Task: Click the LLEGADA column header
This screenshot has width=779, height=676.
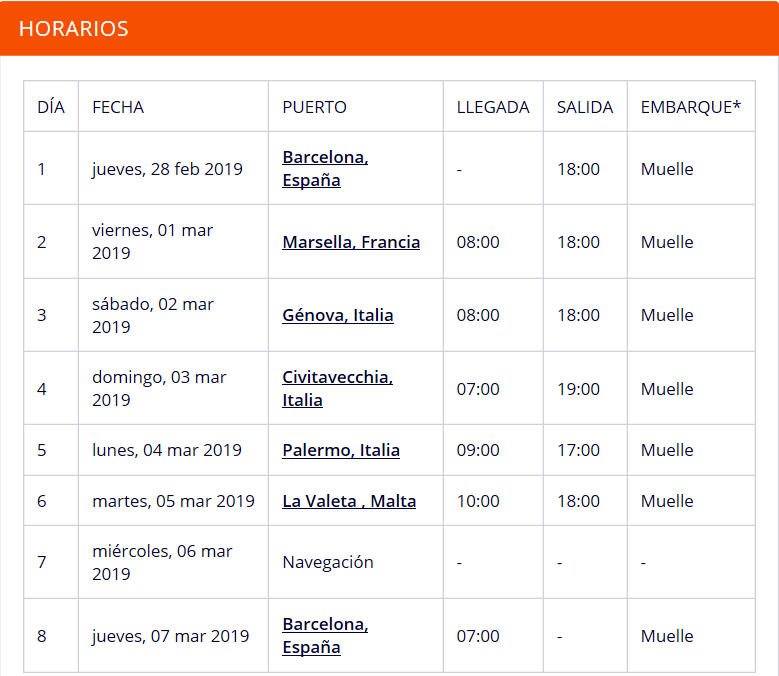Action: 493,107
